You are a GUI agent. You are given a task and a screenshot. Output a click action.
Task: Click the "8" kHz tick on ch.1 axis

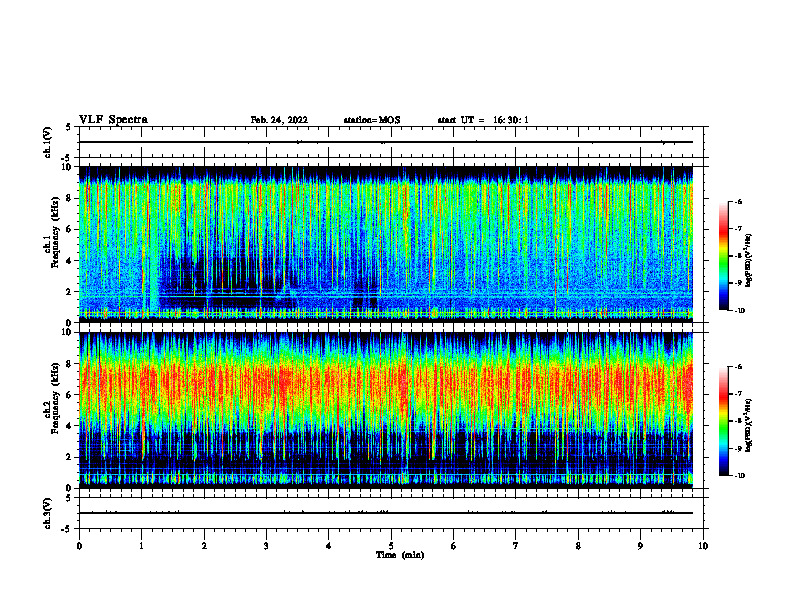pyautogui.click(x=69, y=198)
